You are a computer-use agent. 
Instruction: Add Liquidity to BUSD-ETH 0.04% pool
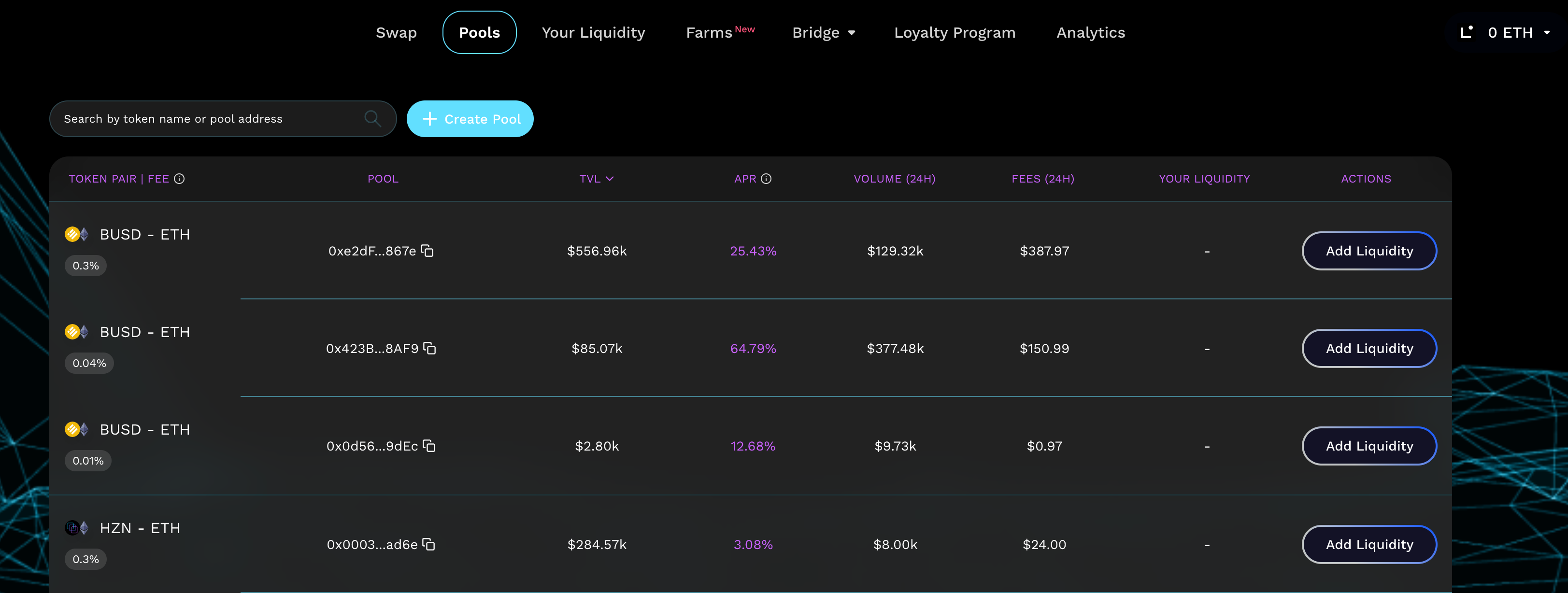pos(1369,349)
